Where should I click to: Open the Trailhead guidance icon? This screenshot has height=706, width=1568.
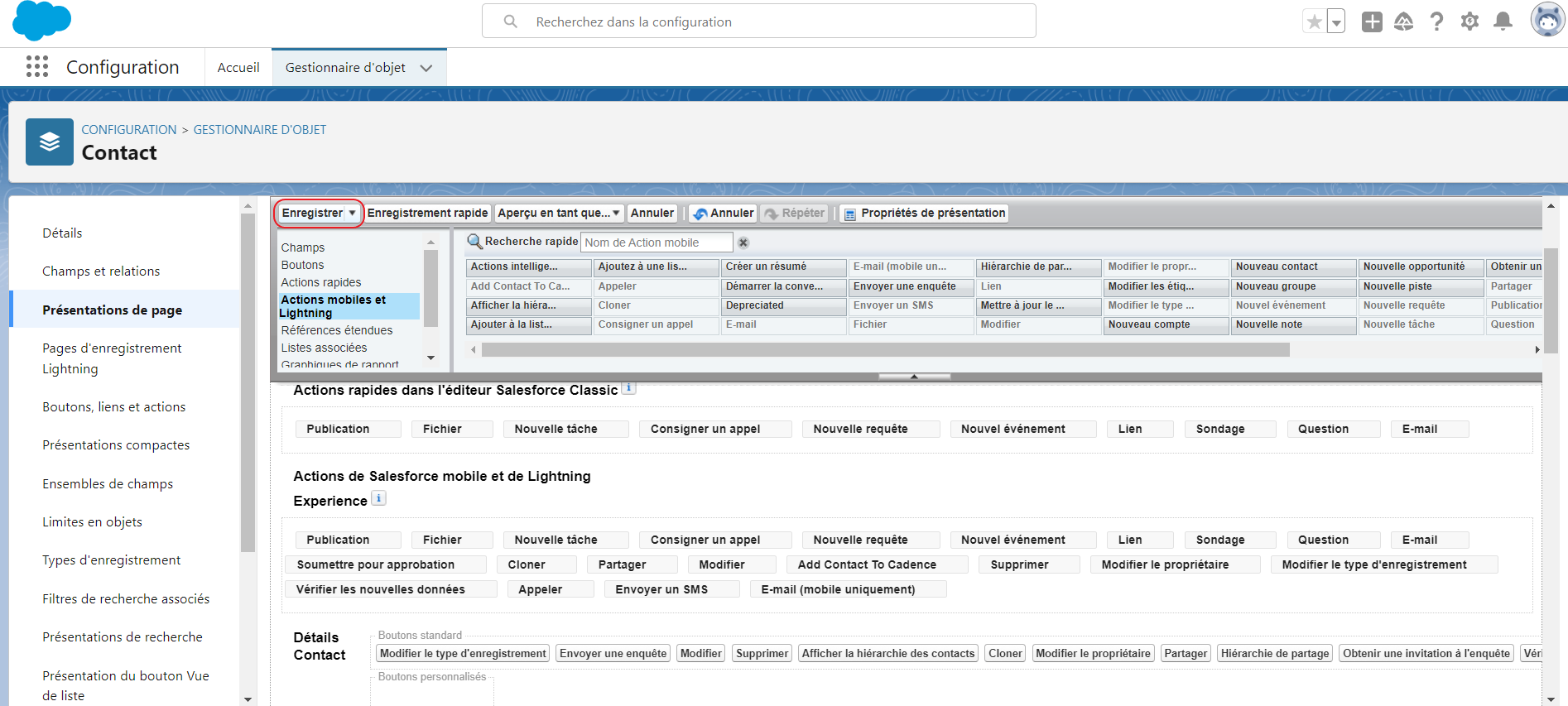[x=1403, y=22]
